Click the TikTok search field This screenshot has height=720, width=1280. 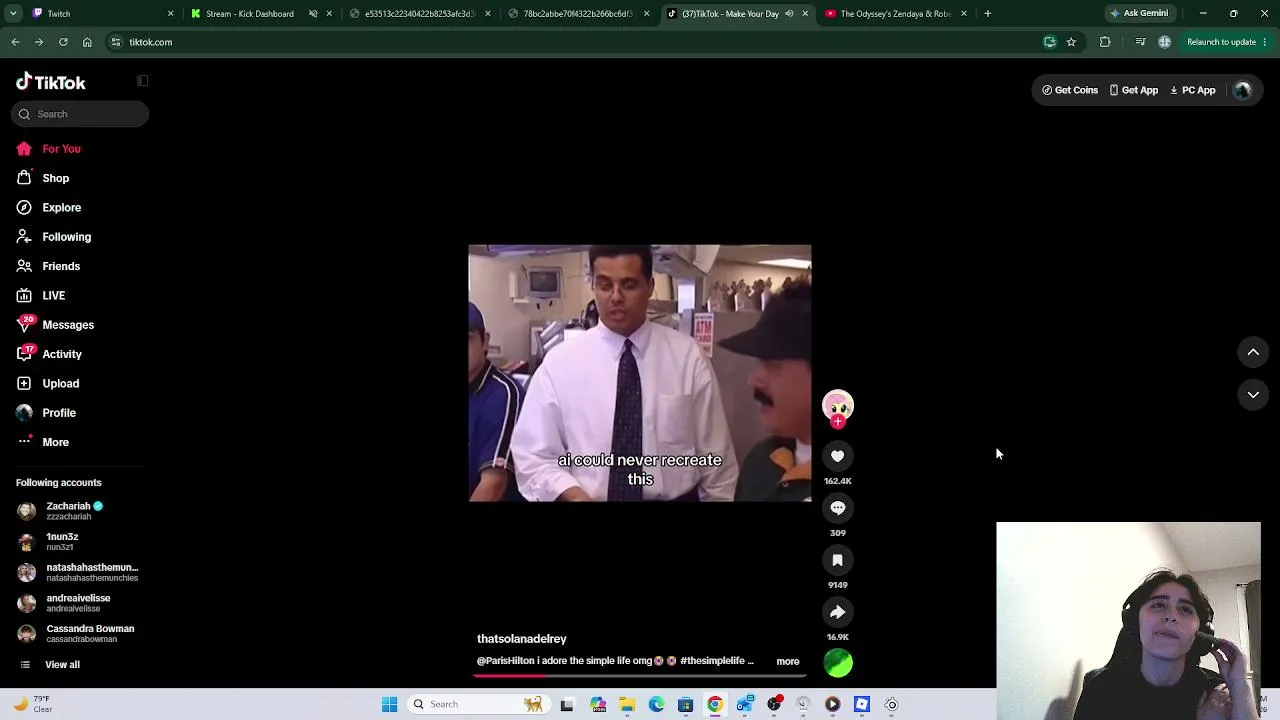pyautogui.click(x=80, y=114)
